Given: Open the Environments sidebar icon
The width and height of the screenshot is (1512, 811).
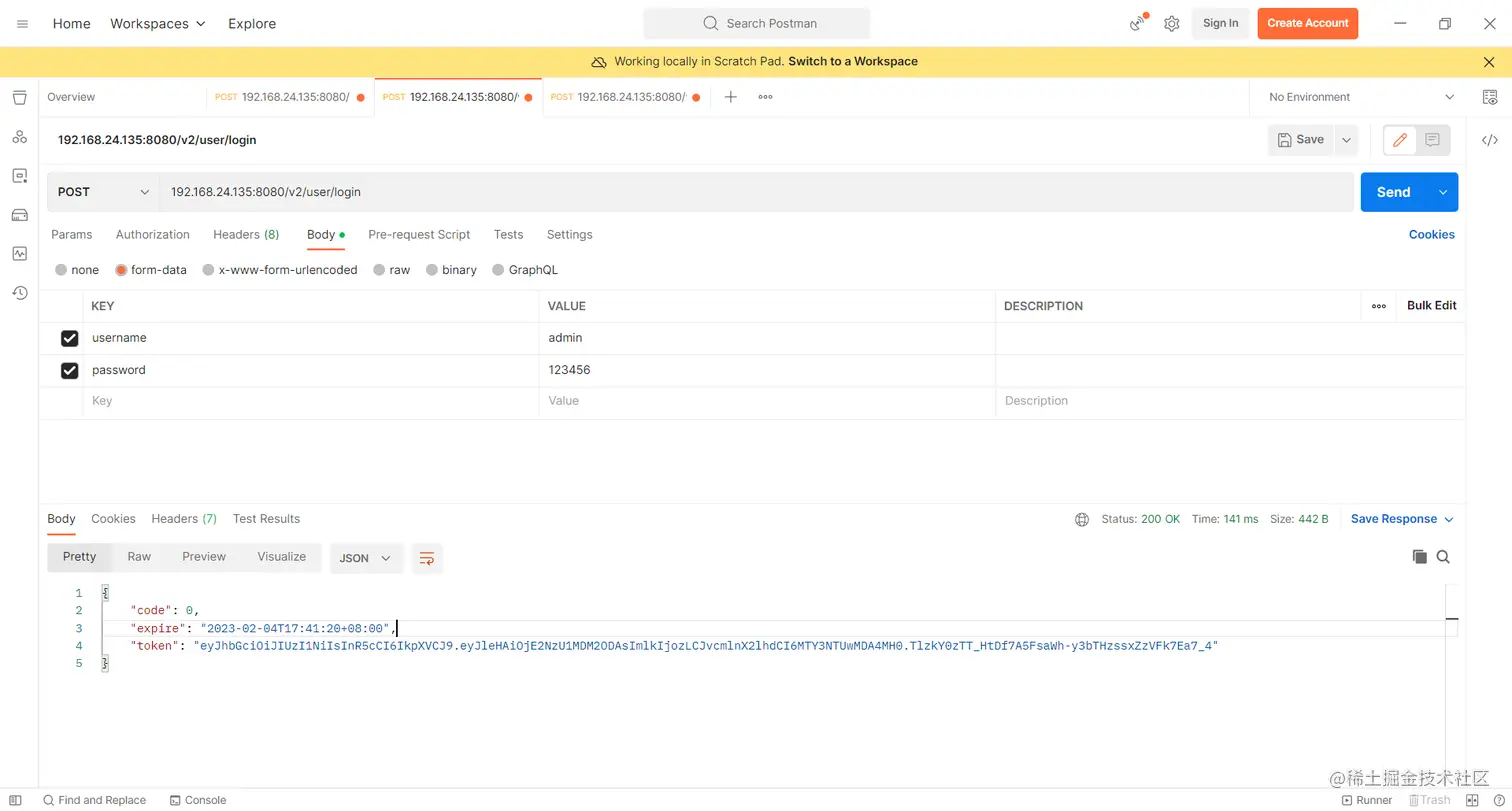Looking at the screenshot, I should pos(19,175).
